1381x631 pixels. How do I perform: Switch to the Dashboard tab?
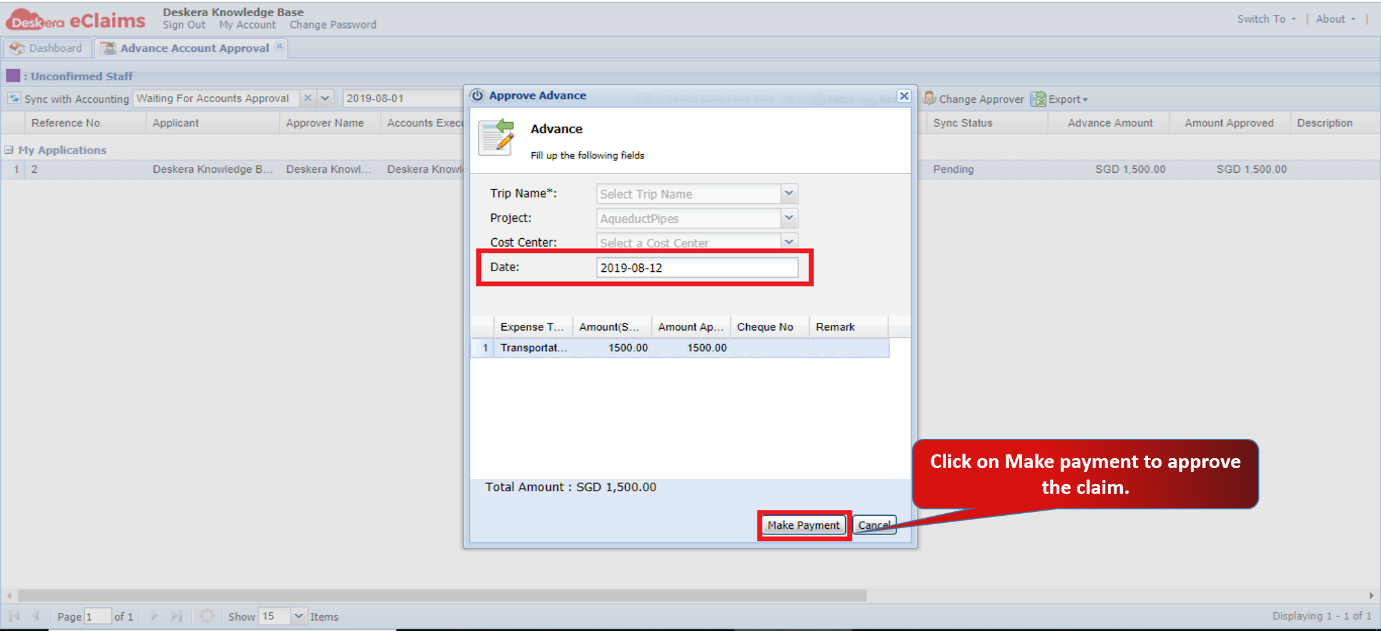click(x=47, y=48)
